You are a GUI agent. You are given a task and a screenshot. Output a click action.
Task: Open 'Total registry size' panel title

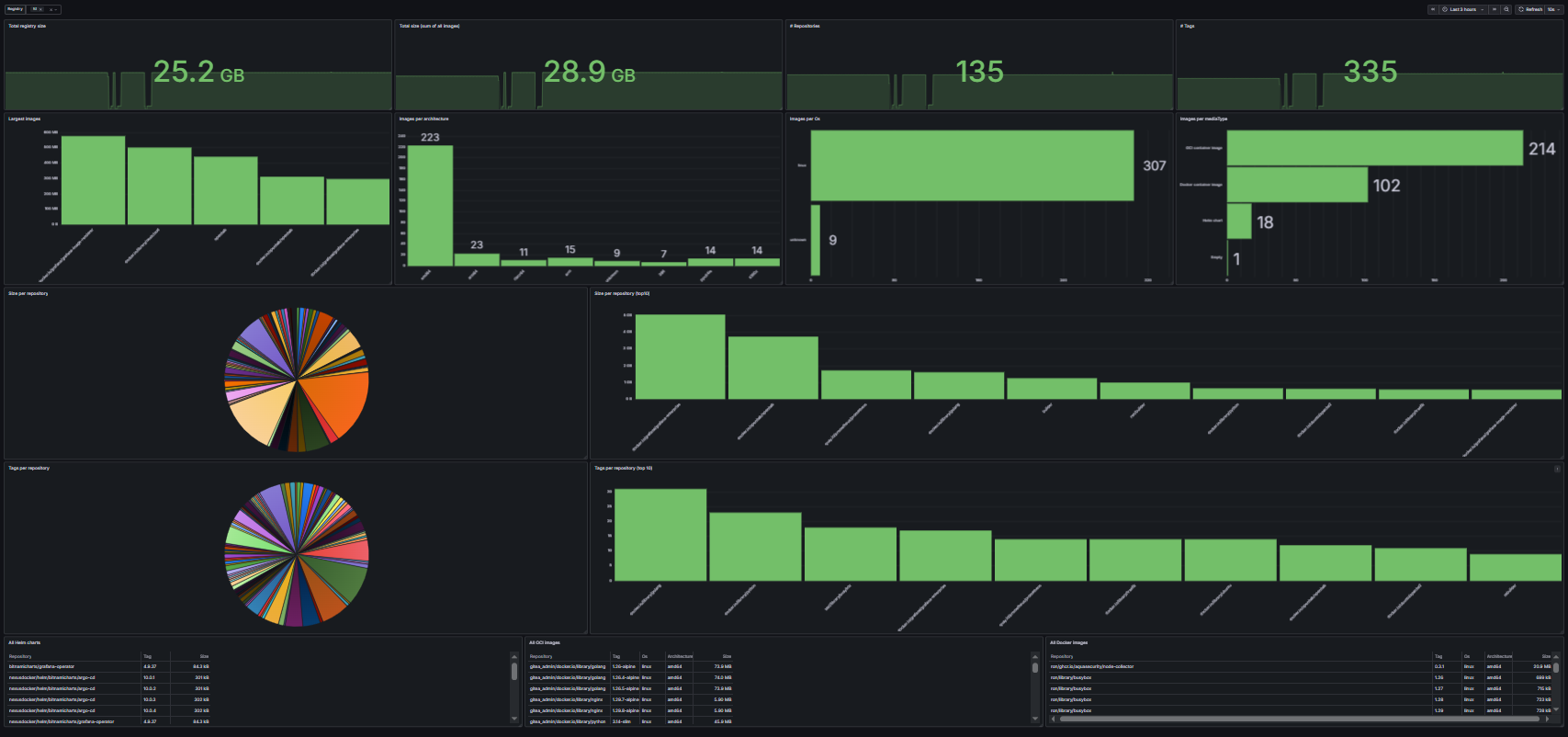[27, 26]
